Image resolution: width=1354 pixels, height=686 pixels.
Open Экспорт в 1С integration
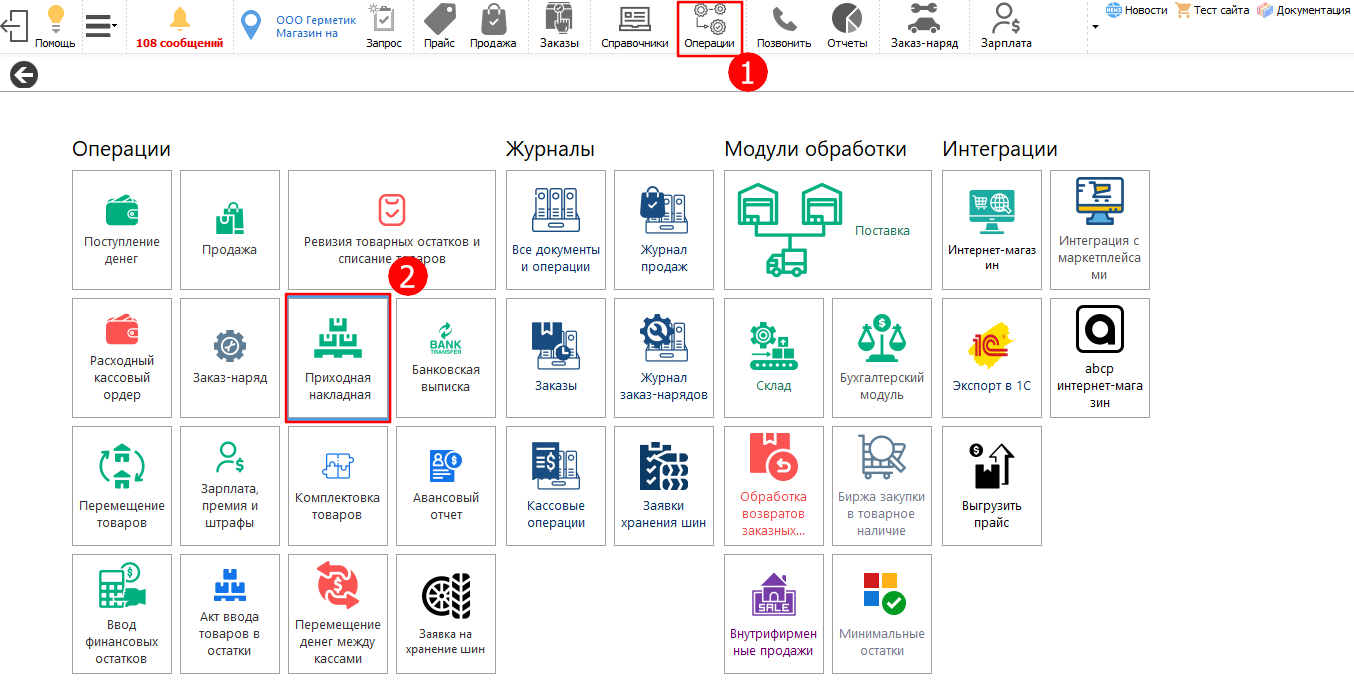991,358
